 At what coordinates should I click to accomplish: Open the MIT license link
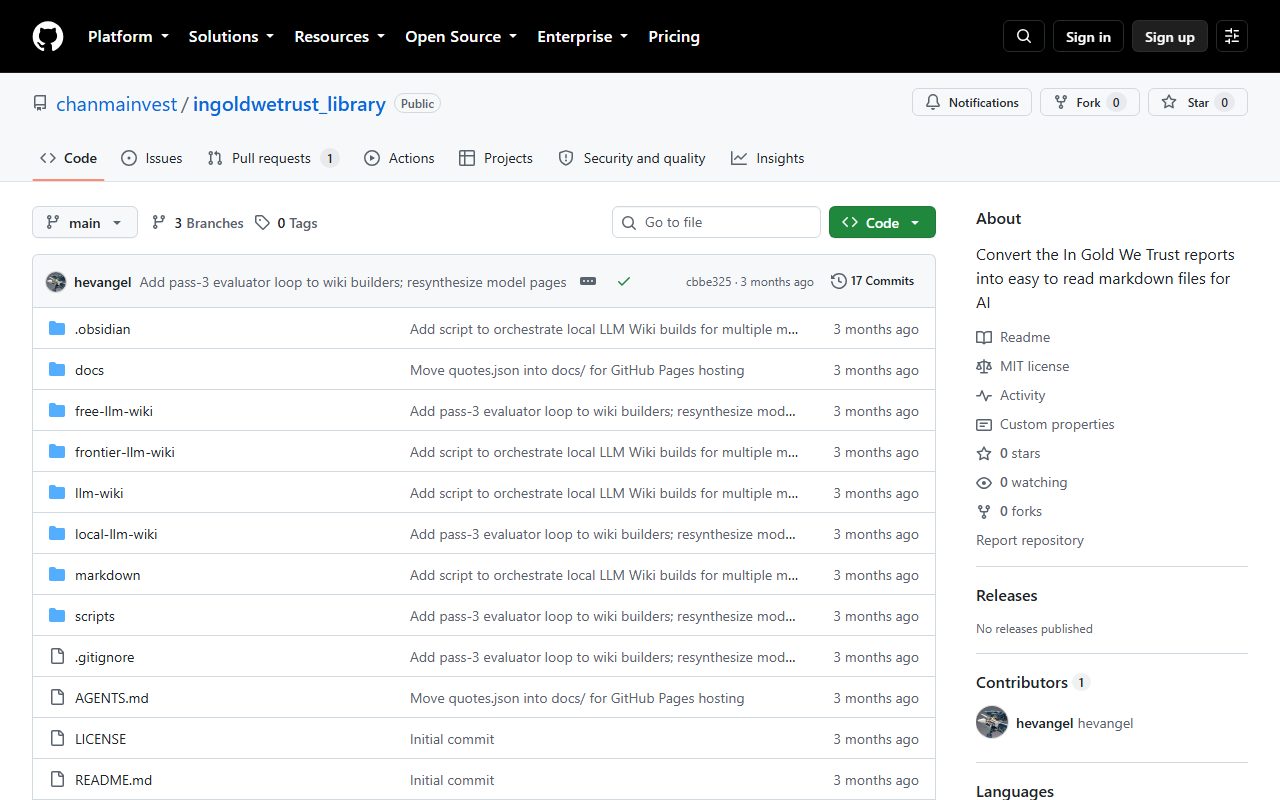pyautogui.click(x=1034, y=366)
